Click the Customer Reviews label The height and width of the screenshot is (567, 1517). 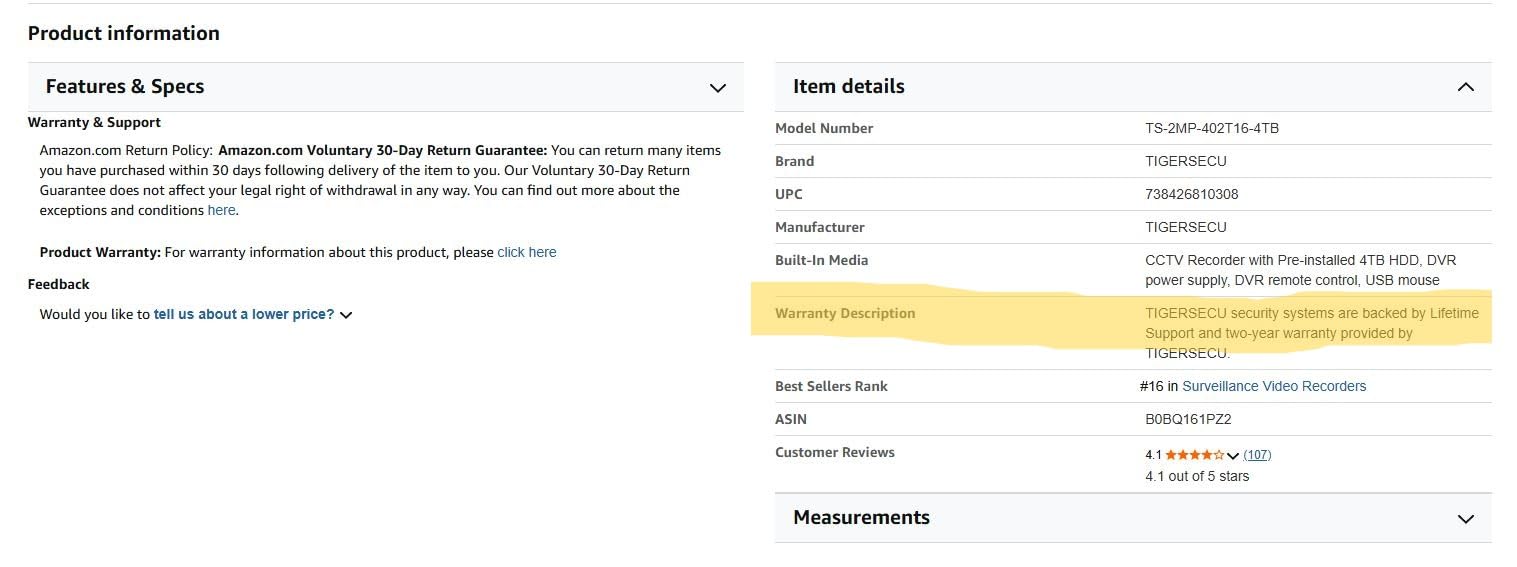835,452
